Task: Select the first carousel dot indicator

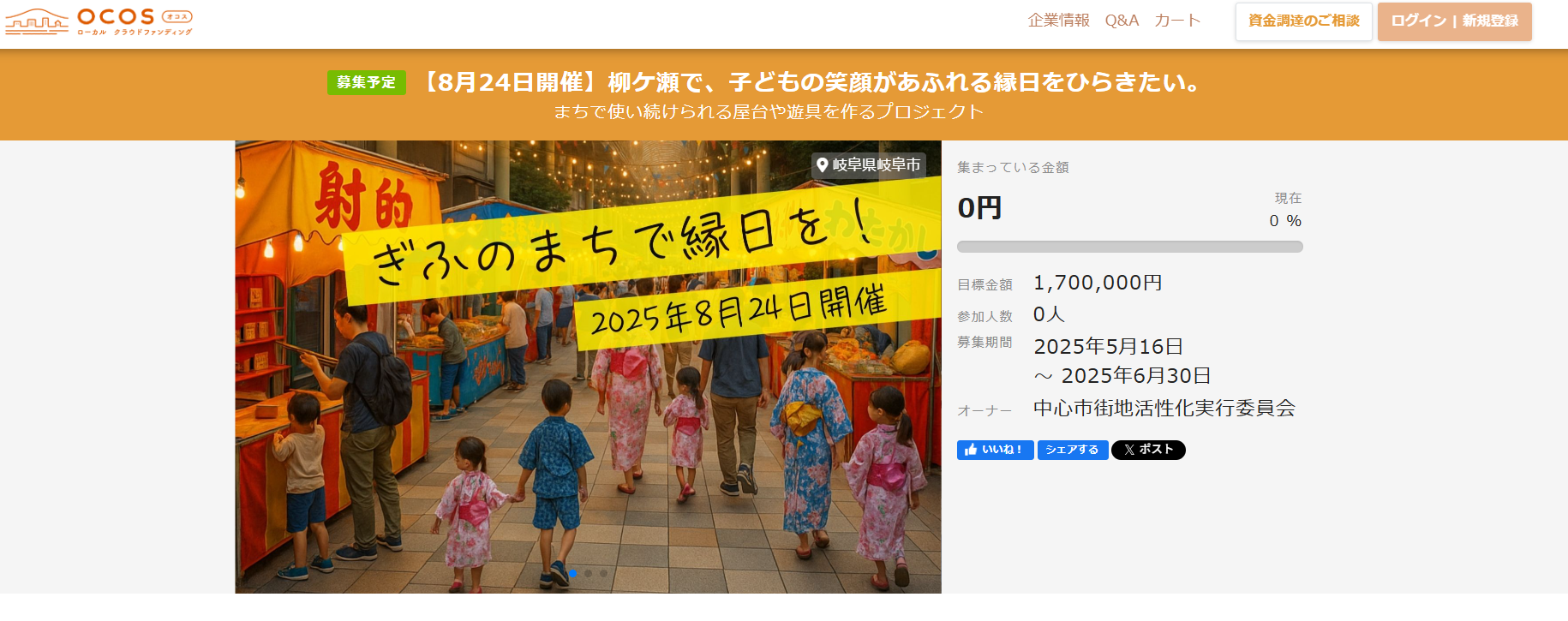Action: pos(573,573)
